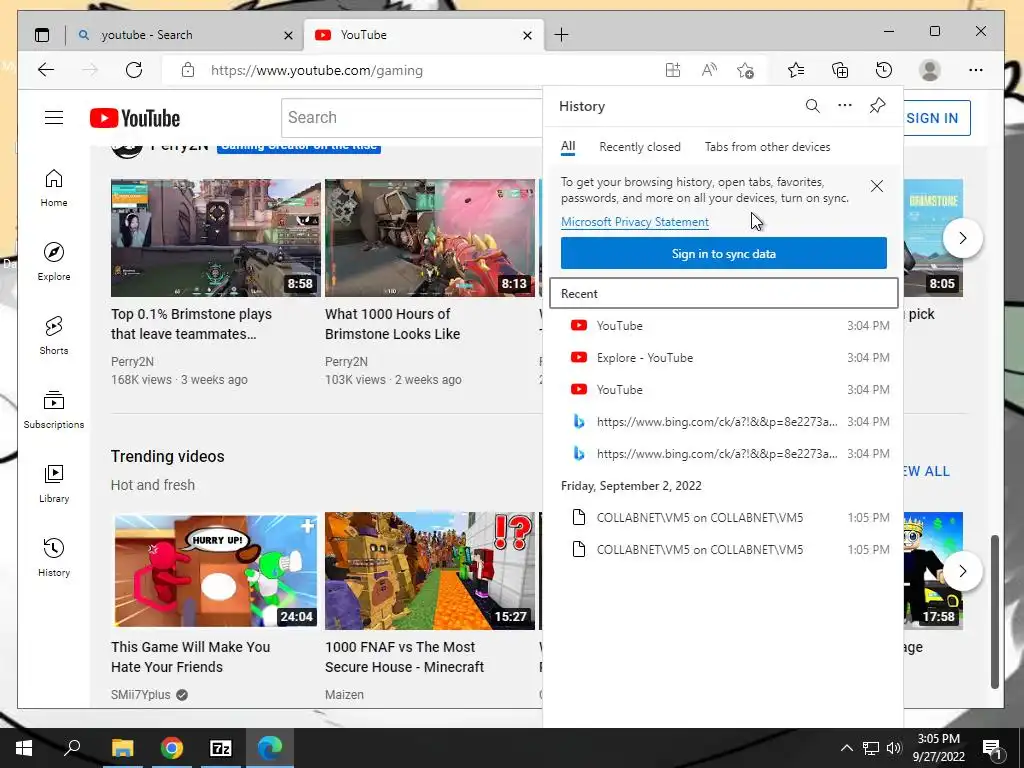Collapse the Recent history section
Screen dimensions: 1024x768
coord(724,294)
